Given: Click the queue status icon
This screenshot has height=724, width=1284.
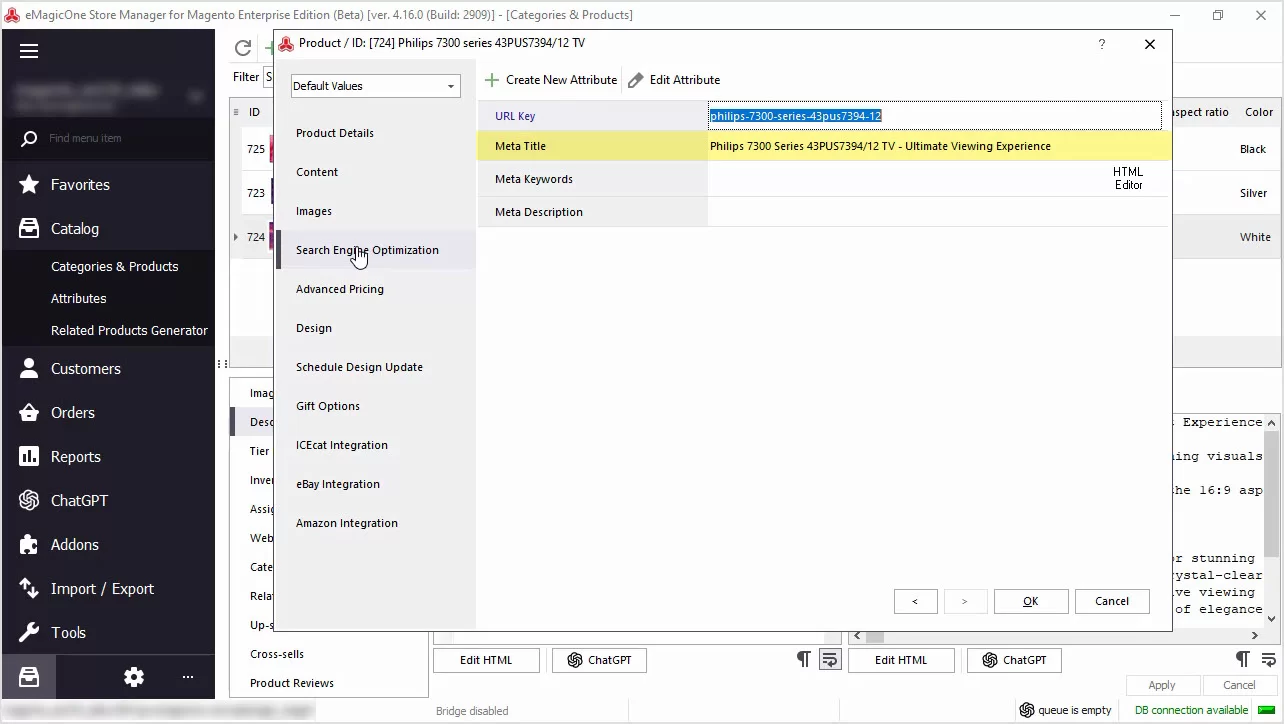Looking at the screenshot, I should [1026, 710].
